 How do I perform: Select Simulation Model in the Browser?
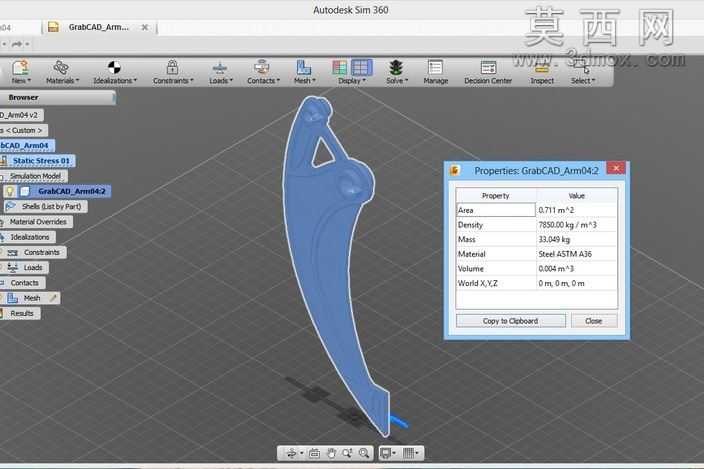(x=35, y=176)
